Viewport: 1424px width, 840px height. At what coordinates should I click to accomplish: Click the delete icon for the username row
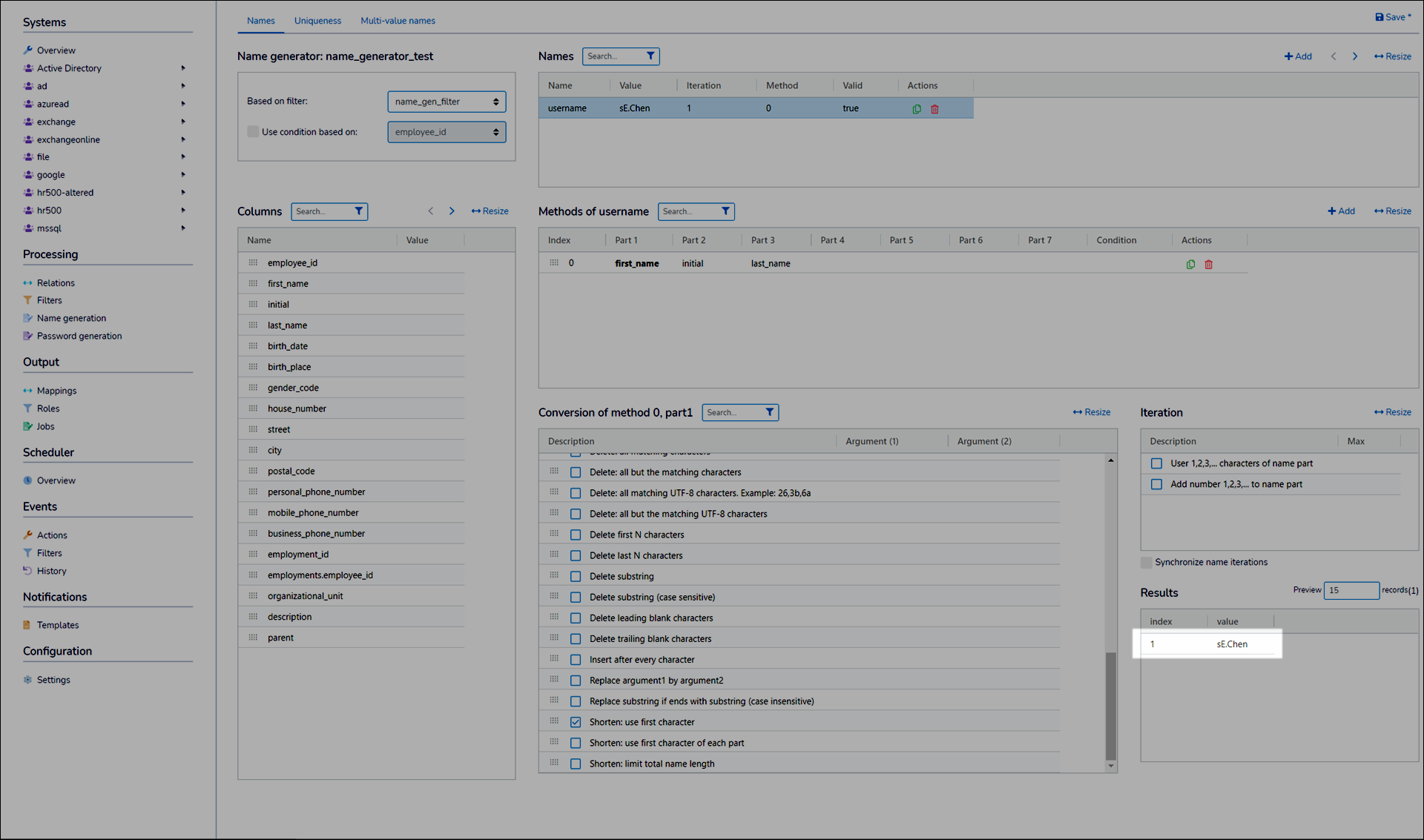[934, 109]
